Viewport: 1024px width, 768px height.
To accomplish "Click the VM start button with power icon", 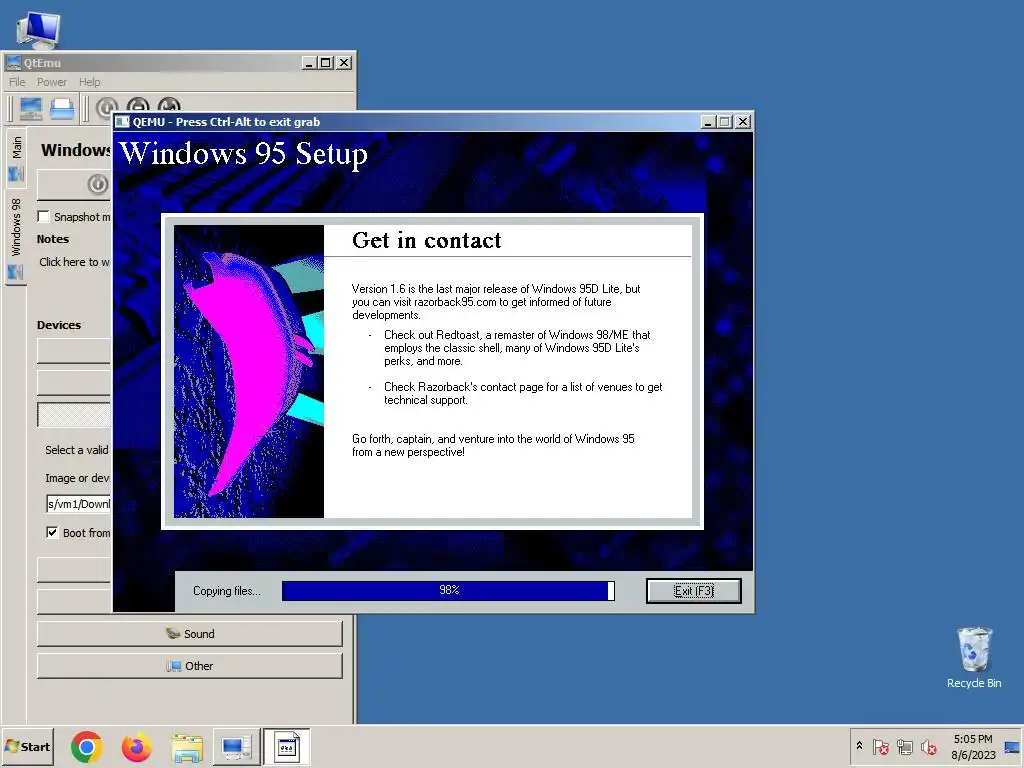I will pyautogui.click(x=74, y=185).
